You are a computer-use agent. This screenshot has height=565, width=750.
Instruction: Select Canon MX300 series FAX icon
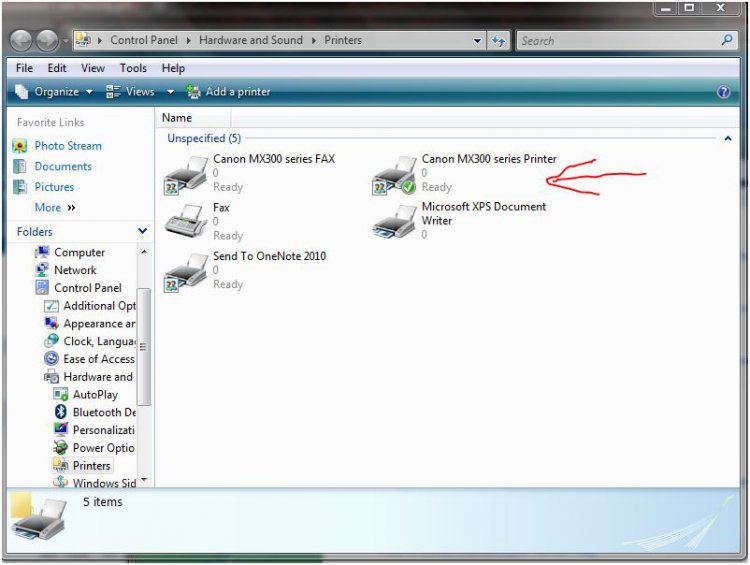coord(186,175)
